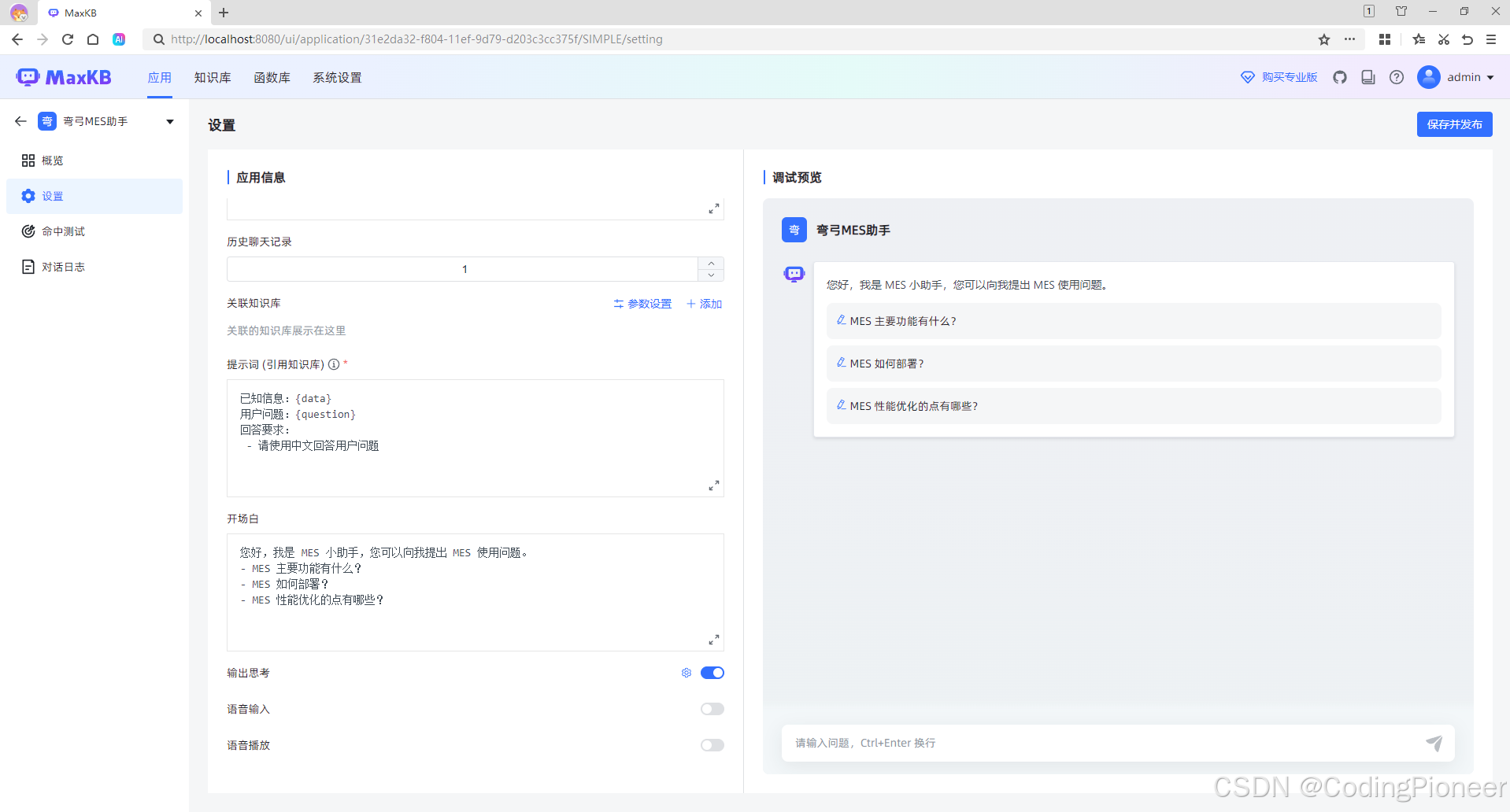Open the documentation book icon
1510x812 pixels.
click(x=1368, y=77)
